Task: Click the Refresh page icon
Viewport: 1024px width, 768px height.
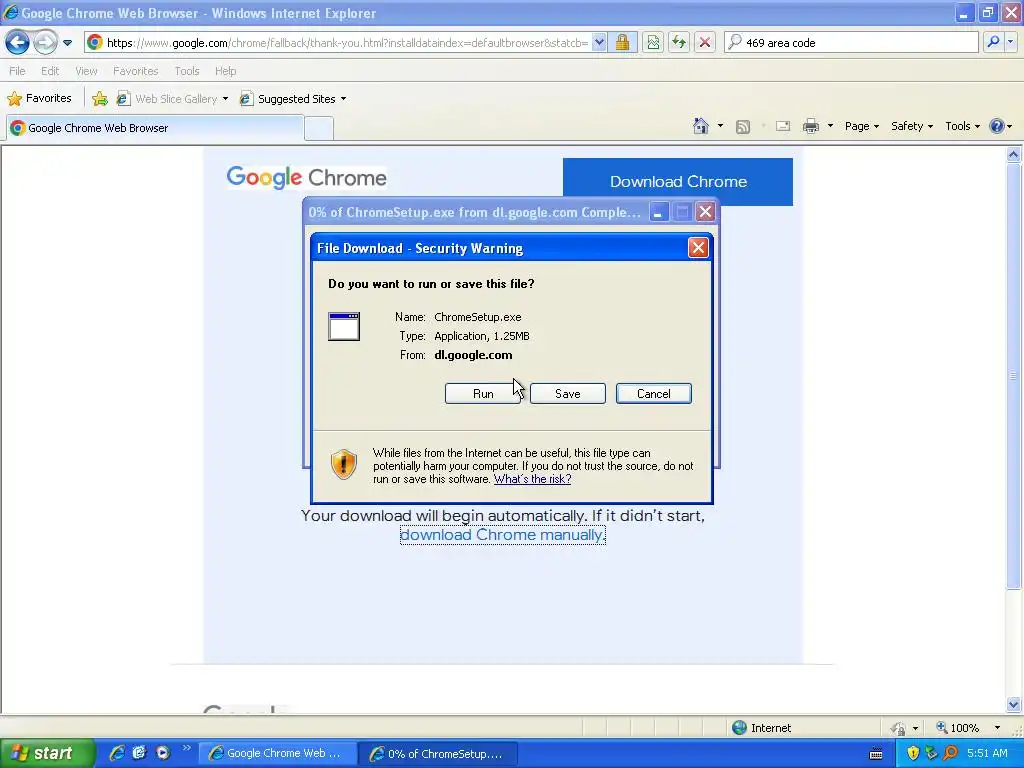Action: coord(679,43)
